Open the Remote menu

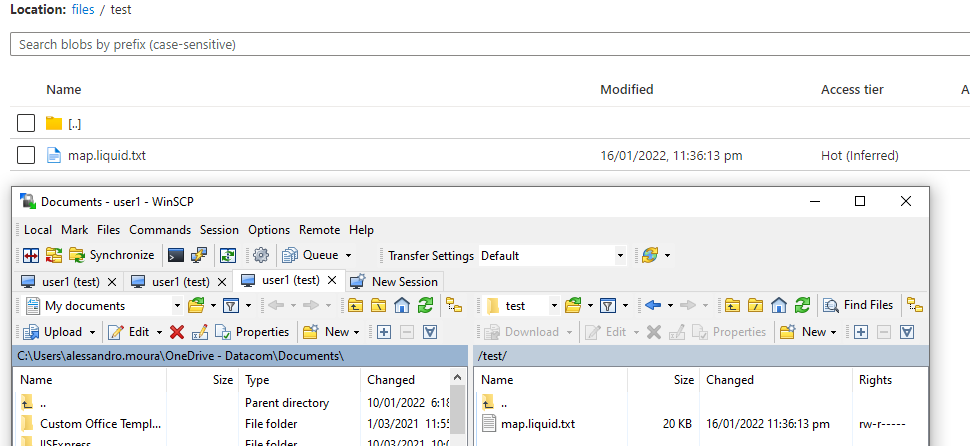tap(320, 229)
